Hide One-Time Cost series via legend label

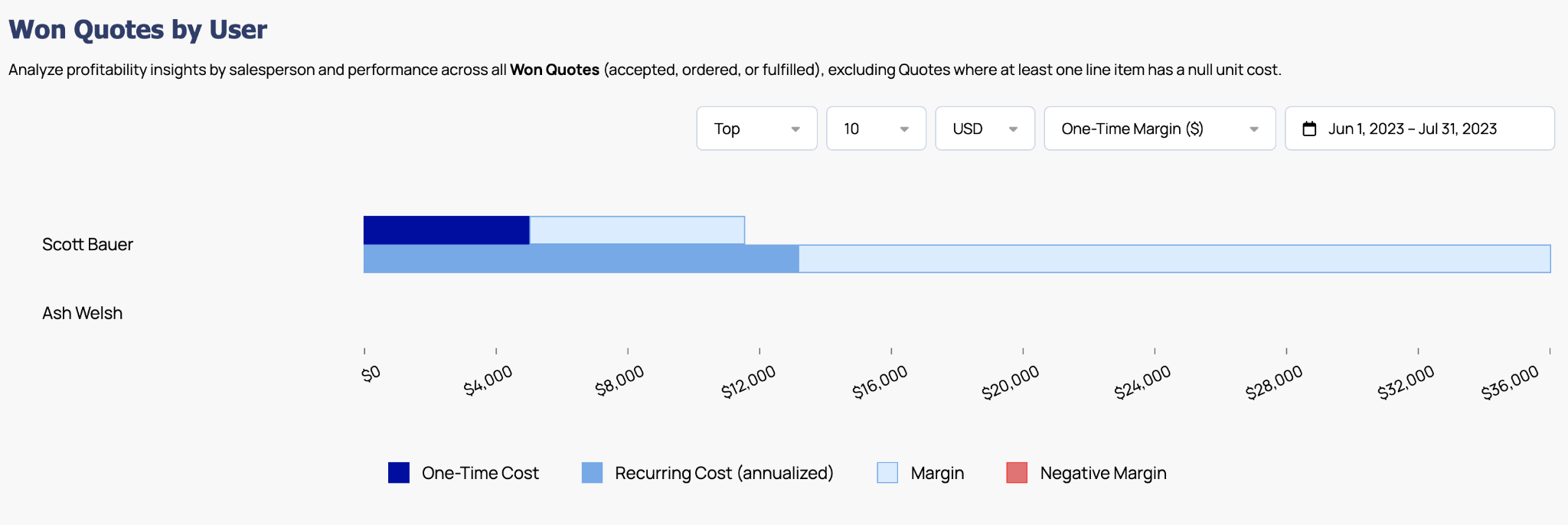click(x=480, y=473)
